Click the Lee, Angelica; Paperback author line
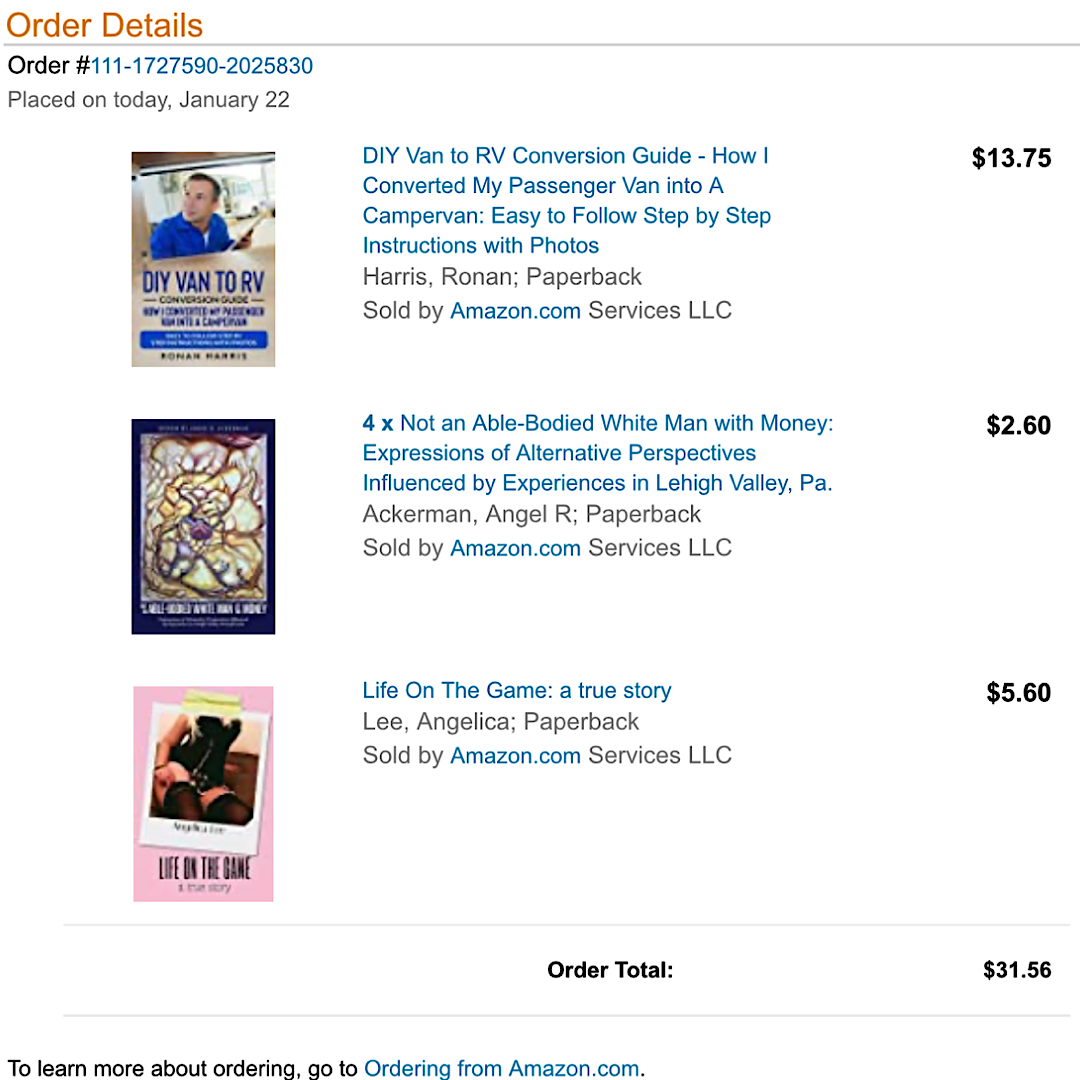Screen dimensions: 1080x1080 (500, 722)
